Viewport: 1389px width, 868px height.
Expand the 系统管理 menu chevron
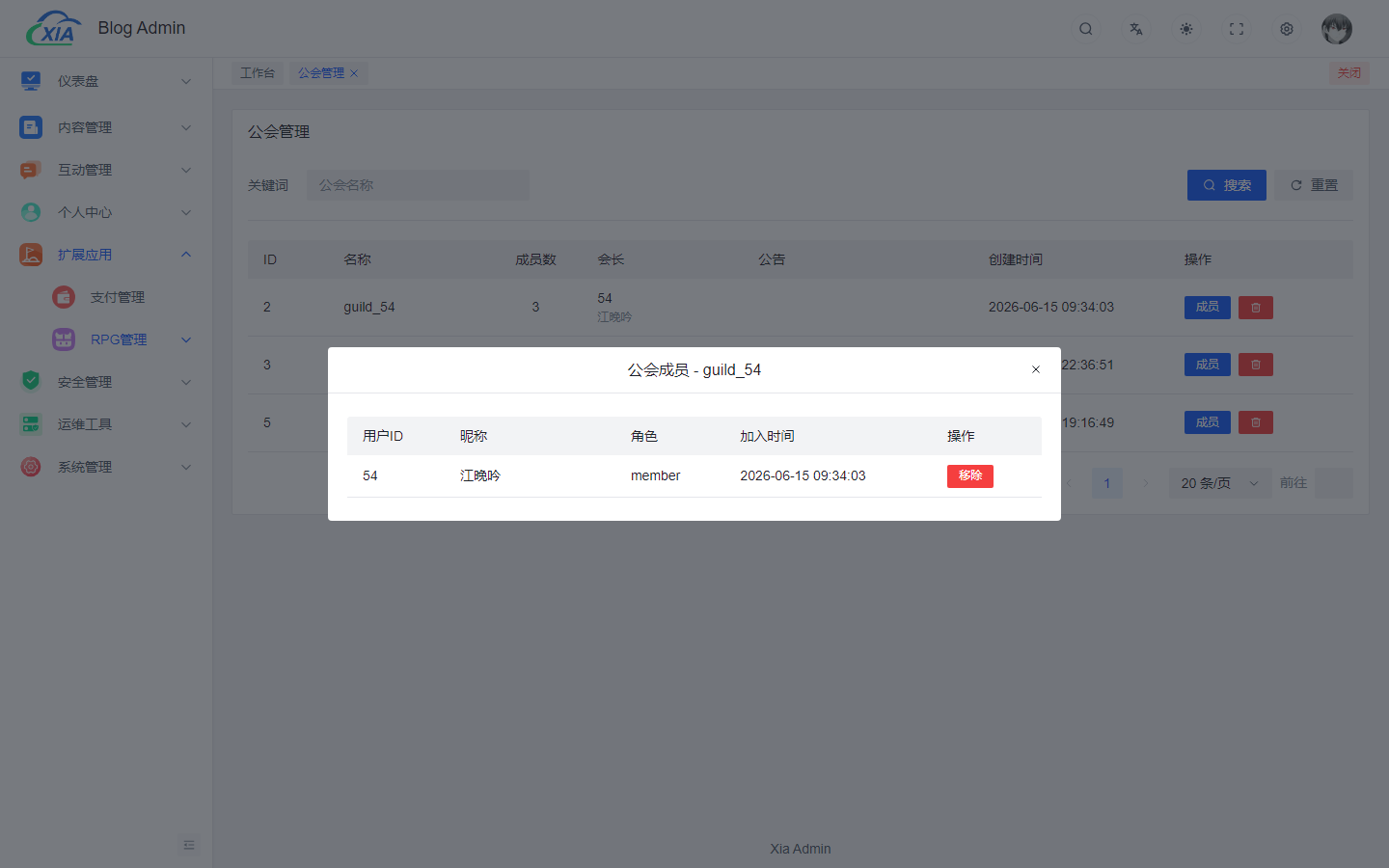pos(186,467)
